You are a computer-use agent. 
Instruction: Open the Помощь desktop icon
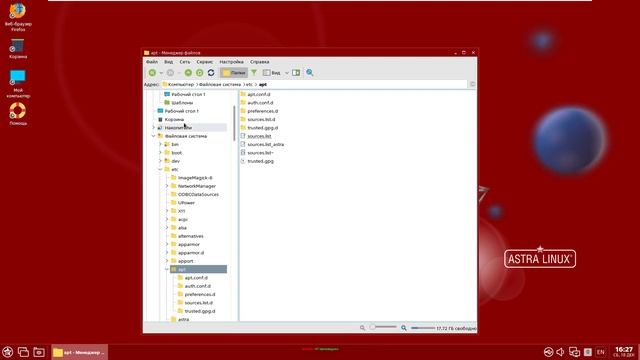point(18,113)
